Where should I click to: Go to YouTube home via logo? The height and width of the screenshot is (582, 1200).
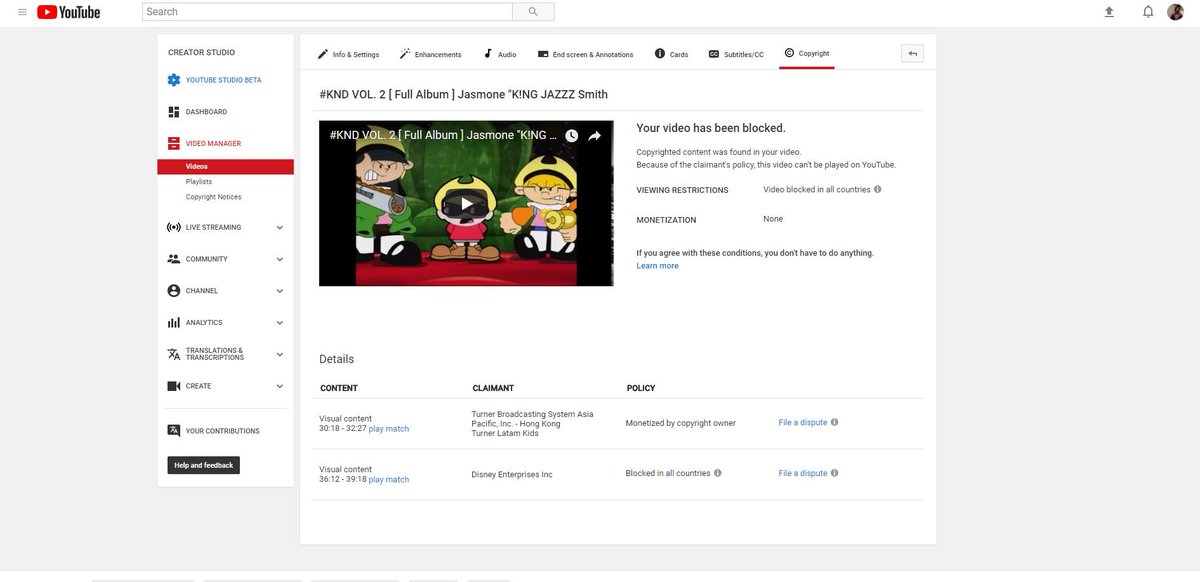tap(69, 12)
